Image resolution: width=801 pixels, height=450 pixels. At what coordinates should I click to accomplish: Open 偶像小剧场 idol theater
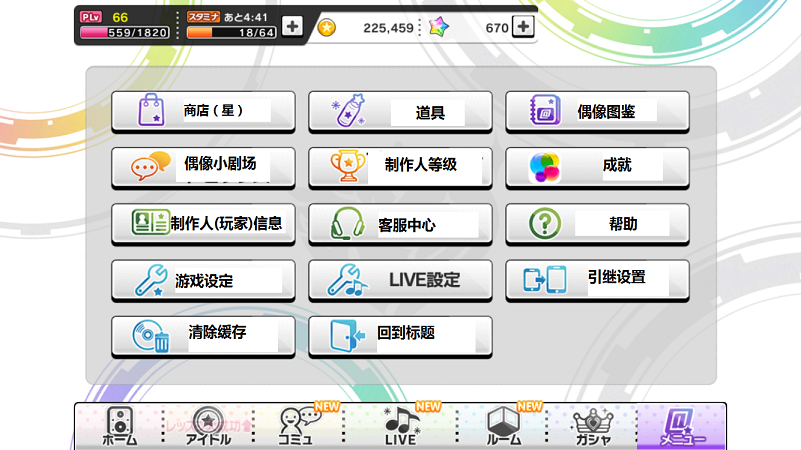203,168
